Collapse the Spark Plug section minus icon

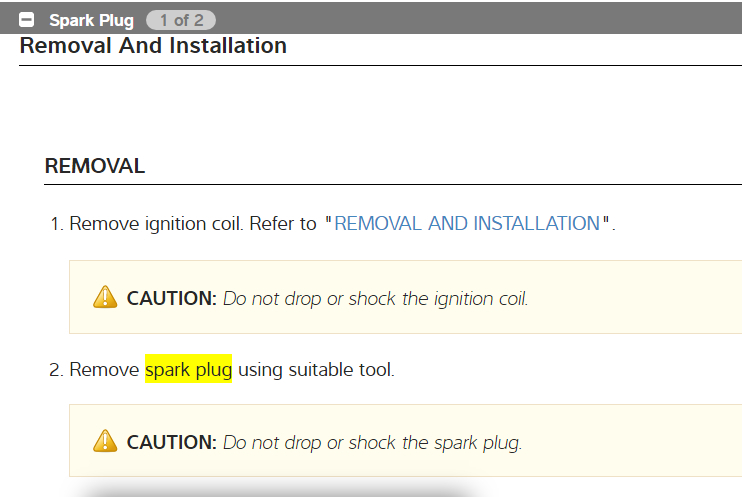tap(27, 20)
